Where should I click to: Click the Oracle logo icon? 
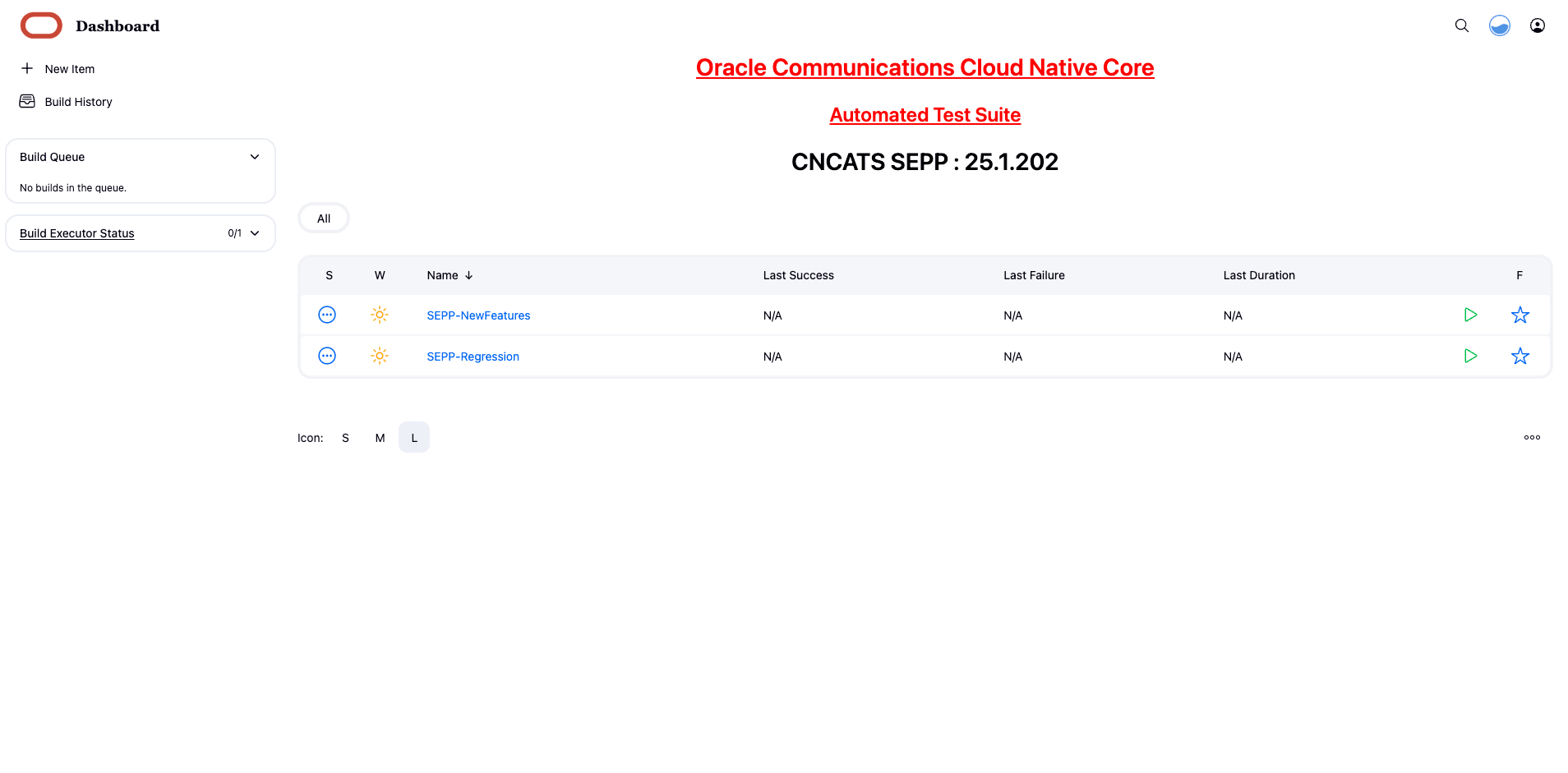41,25
